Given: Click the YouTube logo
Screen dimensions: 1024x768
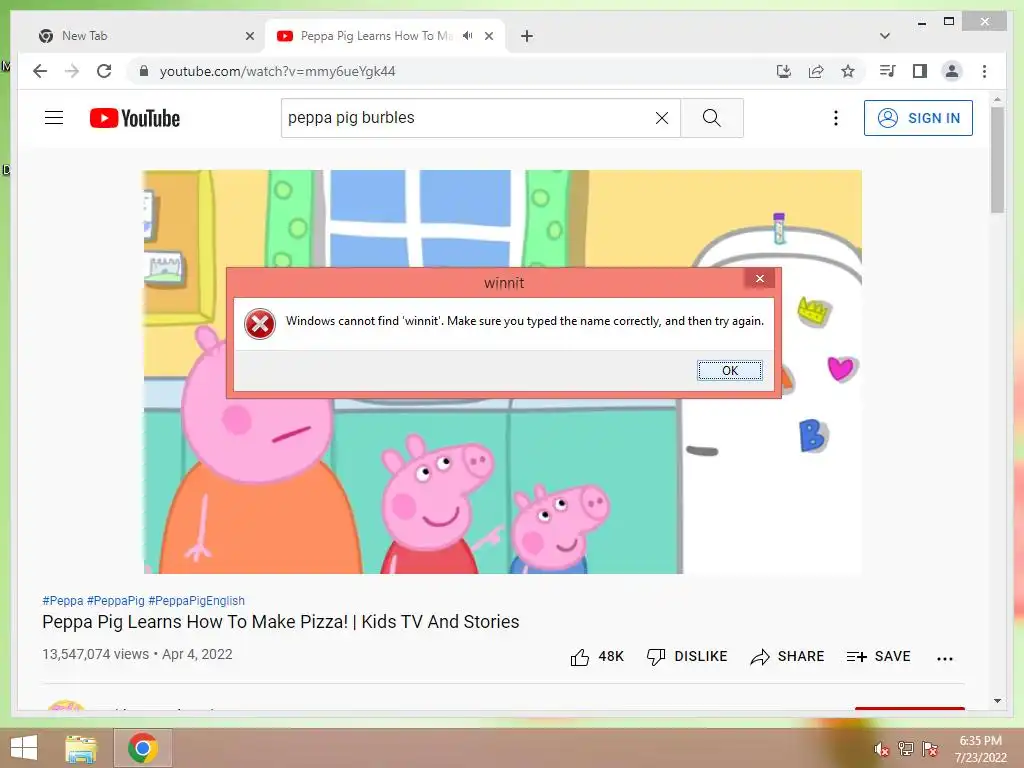Looking at the screenshot, I should coord(135,118).
